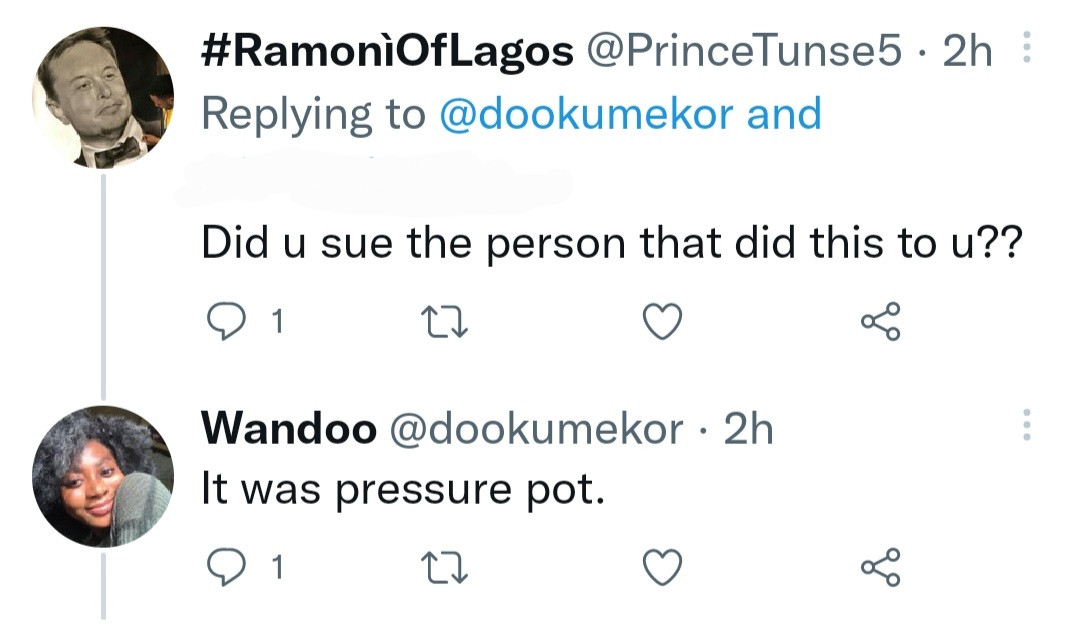This screenshot has height=627, width=1080.
Task: Like the #RamoniOfLagos tweet
Action: 661,322
